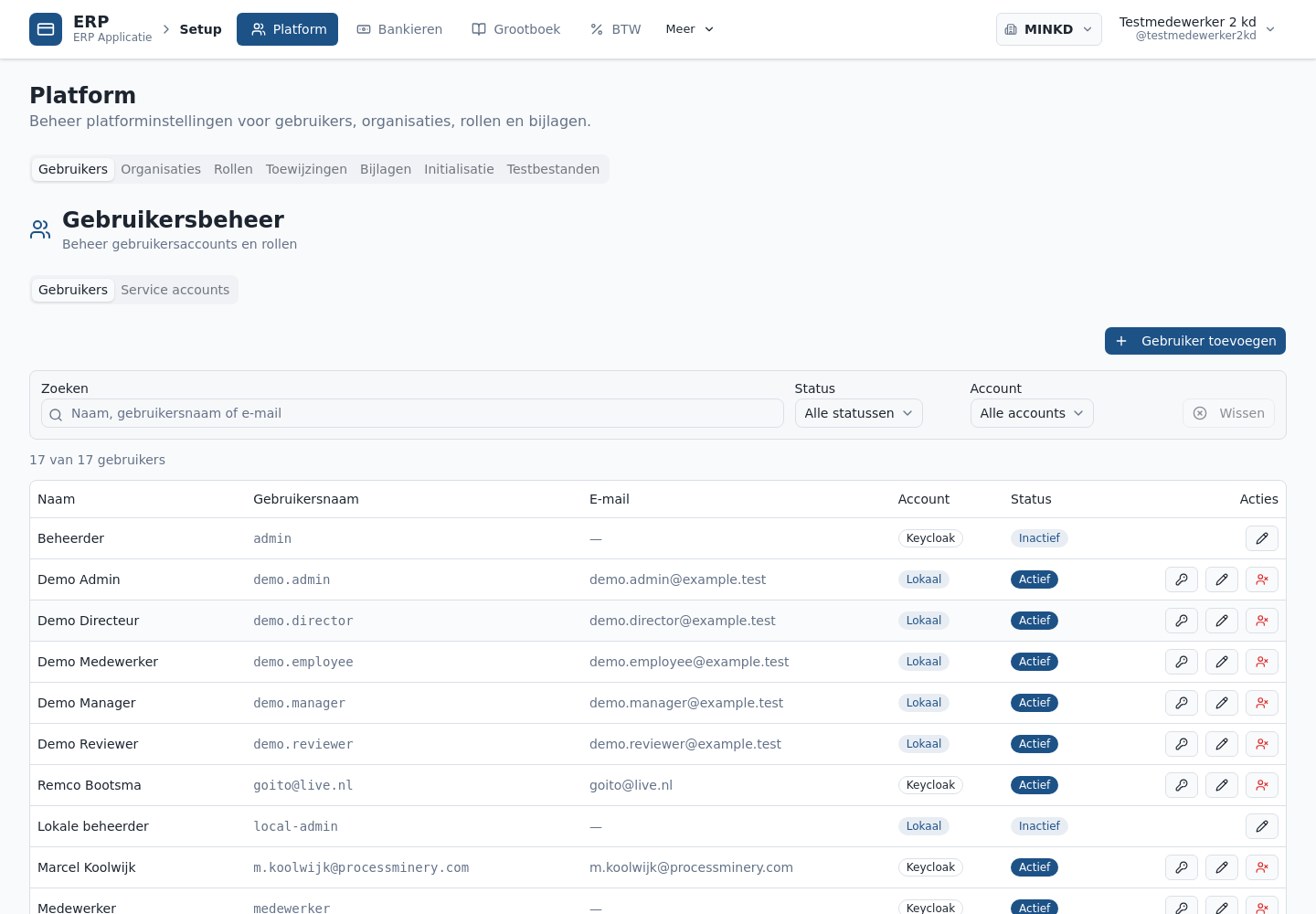The height and width of the screenshot is (914, 1316).
Task: Click remove user icon for Demo Reviewer
Action: pos(1261,744)
